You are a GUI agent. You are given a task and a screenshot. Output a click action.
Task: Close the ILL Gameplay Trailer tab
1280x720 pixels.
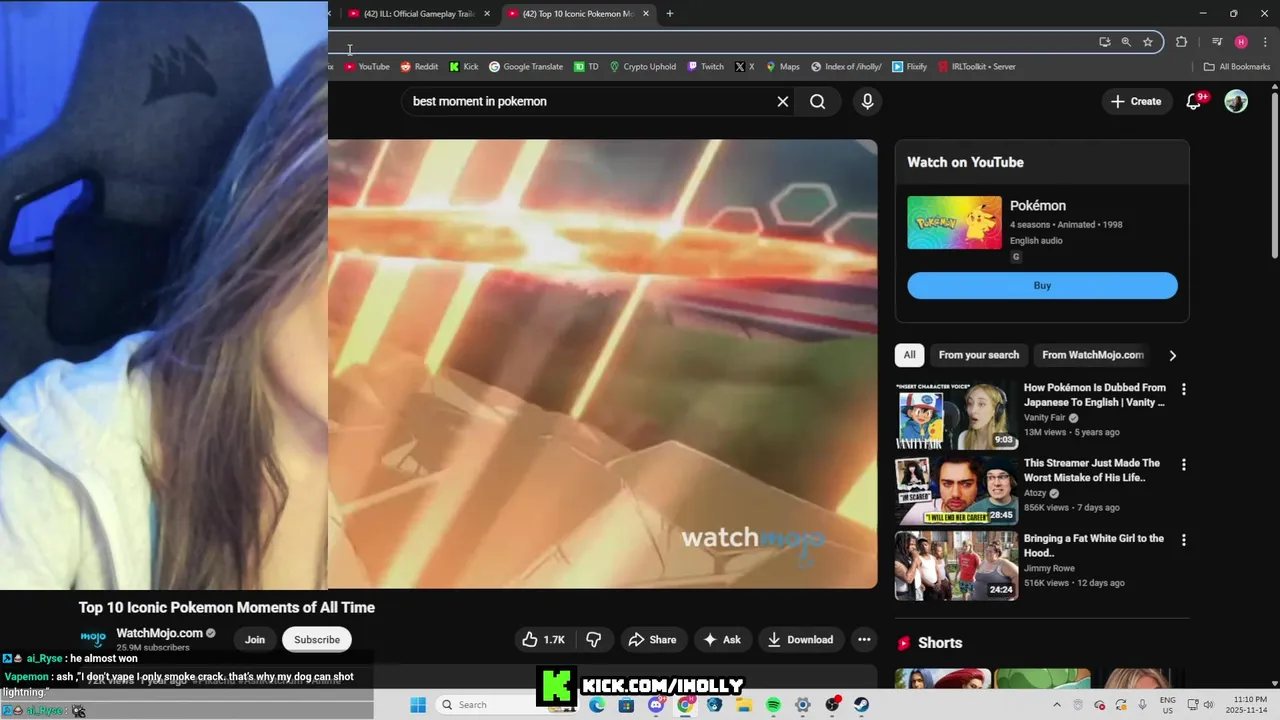[x=487, y=14]
